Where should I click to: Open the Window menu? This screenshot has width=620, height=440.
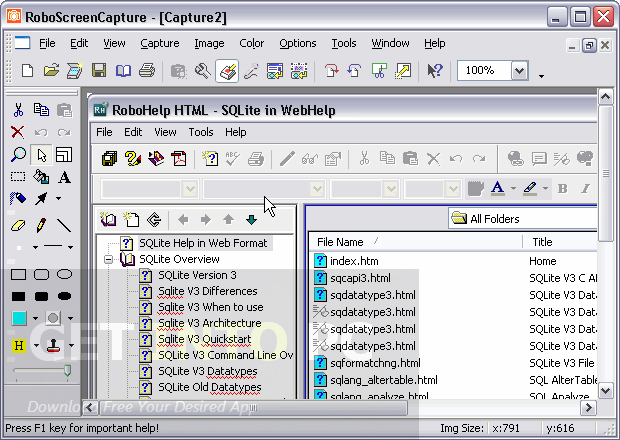coord(390,43)
